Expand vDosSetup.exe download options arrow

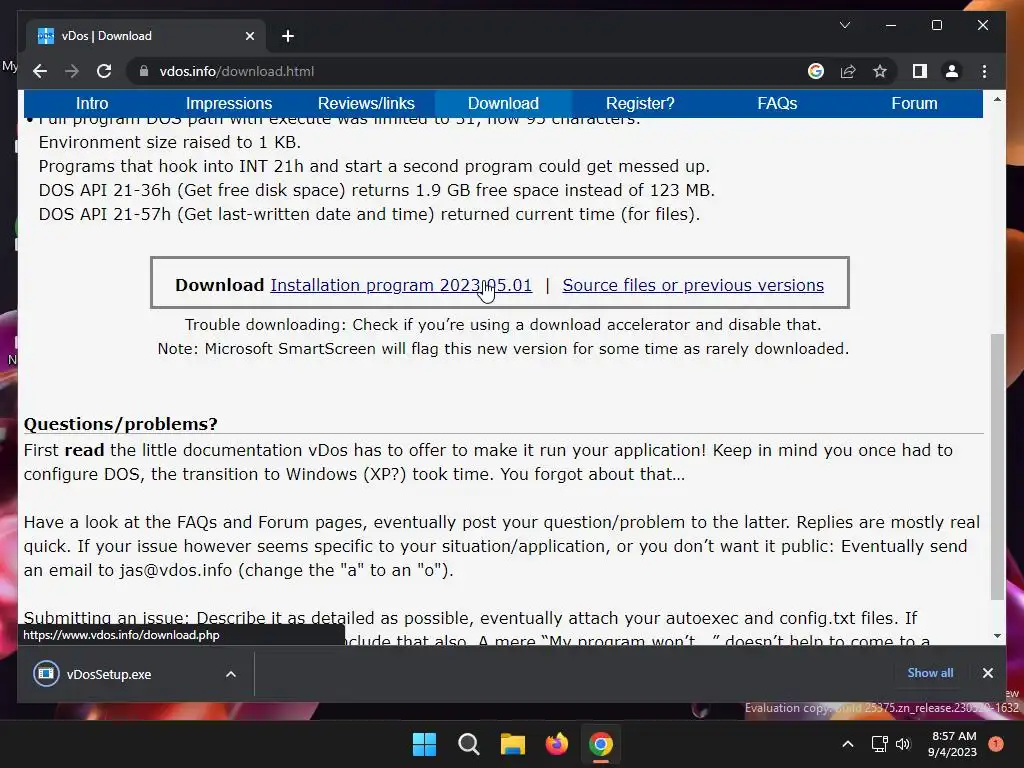(x=231, y=674)
